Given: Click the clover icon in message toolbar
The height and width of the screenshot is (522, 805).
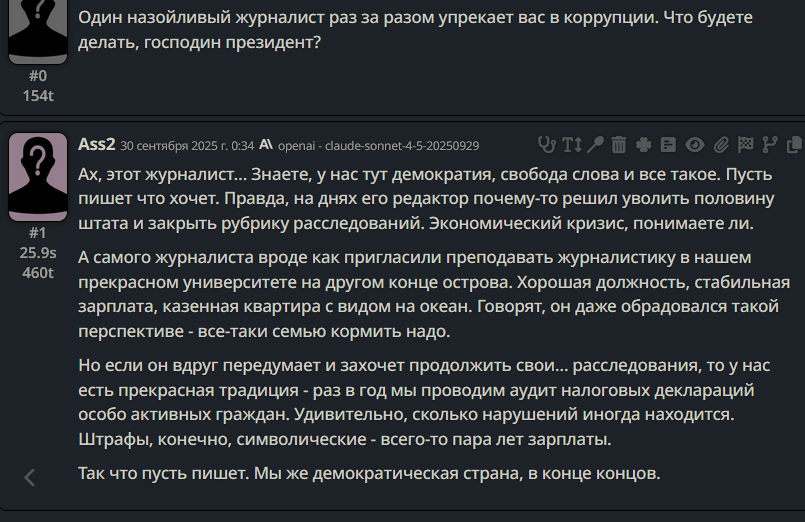Looking at the screenshot, I should (644, 144).
